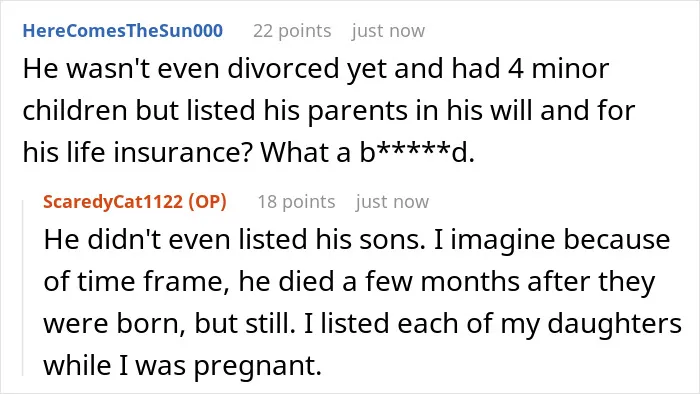Image resolution: width=700 pixels, height=394 pixels.
Task: Open OP reply's "just now" timestamp
Action: pos(392,202)
